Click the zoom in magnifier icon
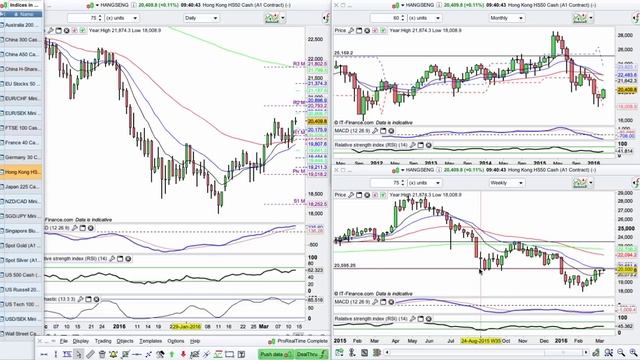The height and width of the screenshot is (360, 640). (x=633, y=353)
